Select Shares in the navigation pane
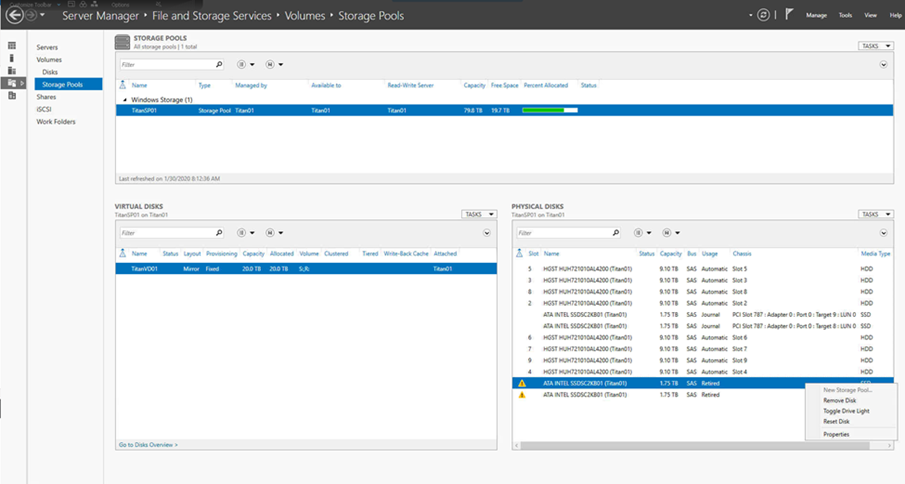 click(x=46, y=97)
